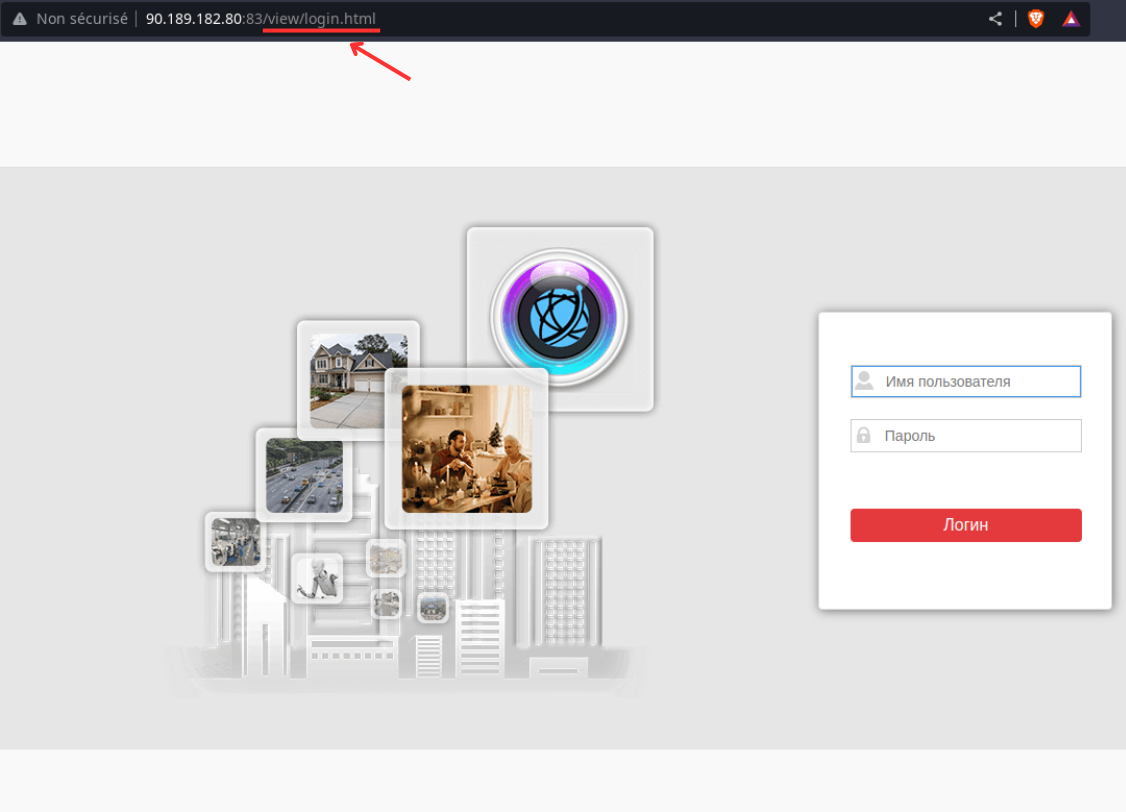
Task: Open Brave Rewards triangle icon
Action: point(1071,18)
